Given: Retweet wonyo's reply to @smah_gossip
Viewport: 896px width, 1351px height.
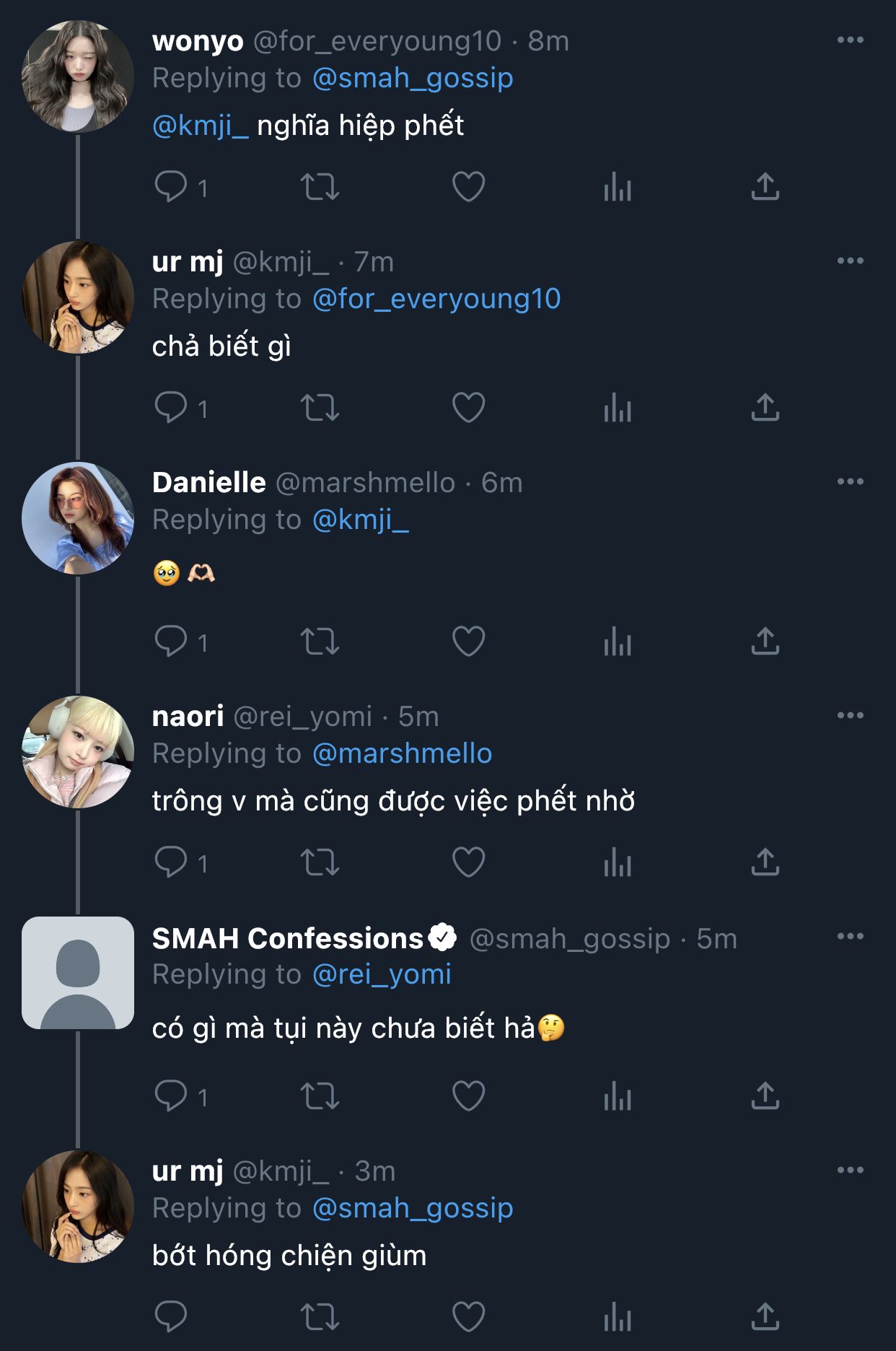Looking at the screenshot, I should click(x=320, y=187).
